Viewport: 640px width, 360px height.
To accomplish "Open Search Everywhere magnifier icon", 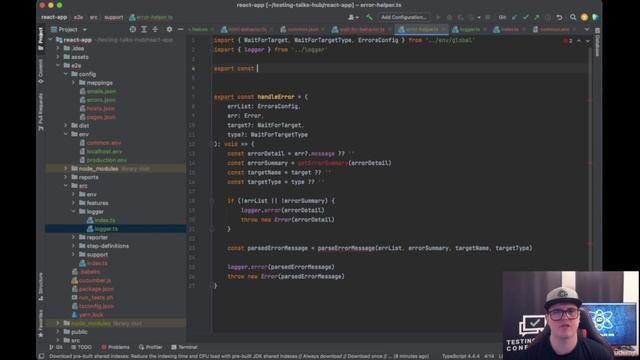I will pos(573,17).
